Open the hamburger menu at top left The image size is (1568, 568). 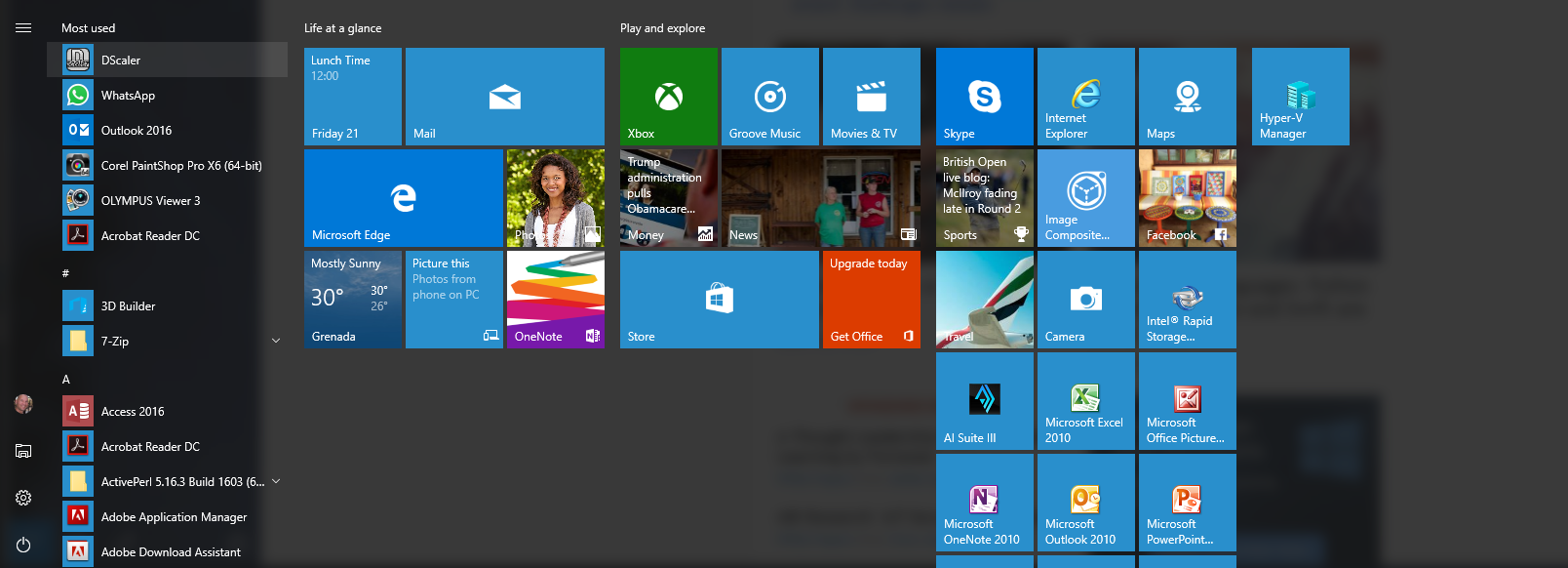23,28
